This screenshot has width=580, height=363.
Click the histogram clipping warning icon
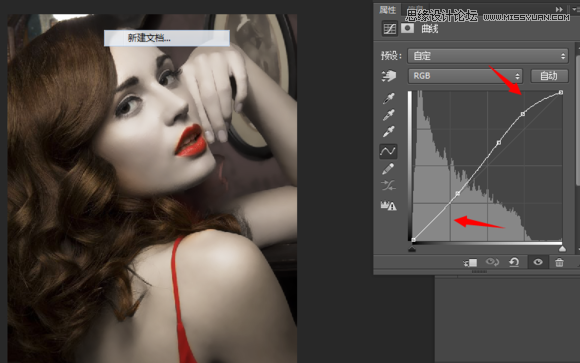pos(388,205)
